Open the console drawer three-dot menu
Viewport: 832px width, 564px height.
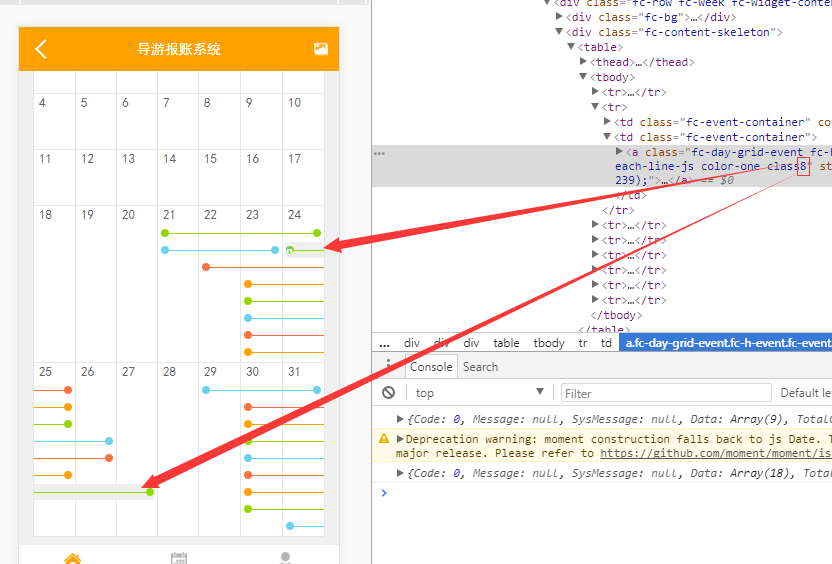point(388,366)
